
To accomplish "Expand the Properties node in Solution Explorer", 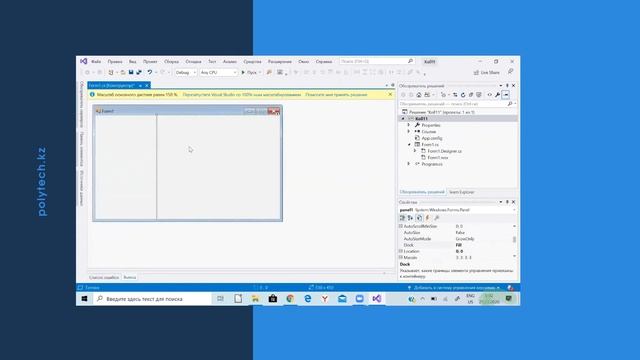I will pos(409,125).
